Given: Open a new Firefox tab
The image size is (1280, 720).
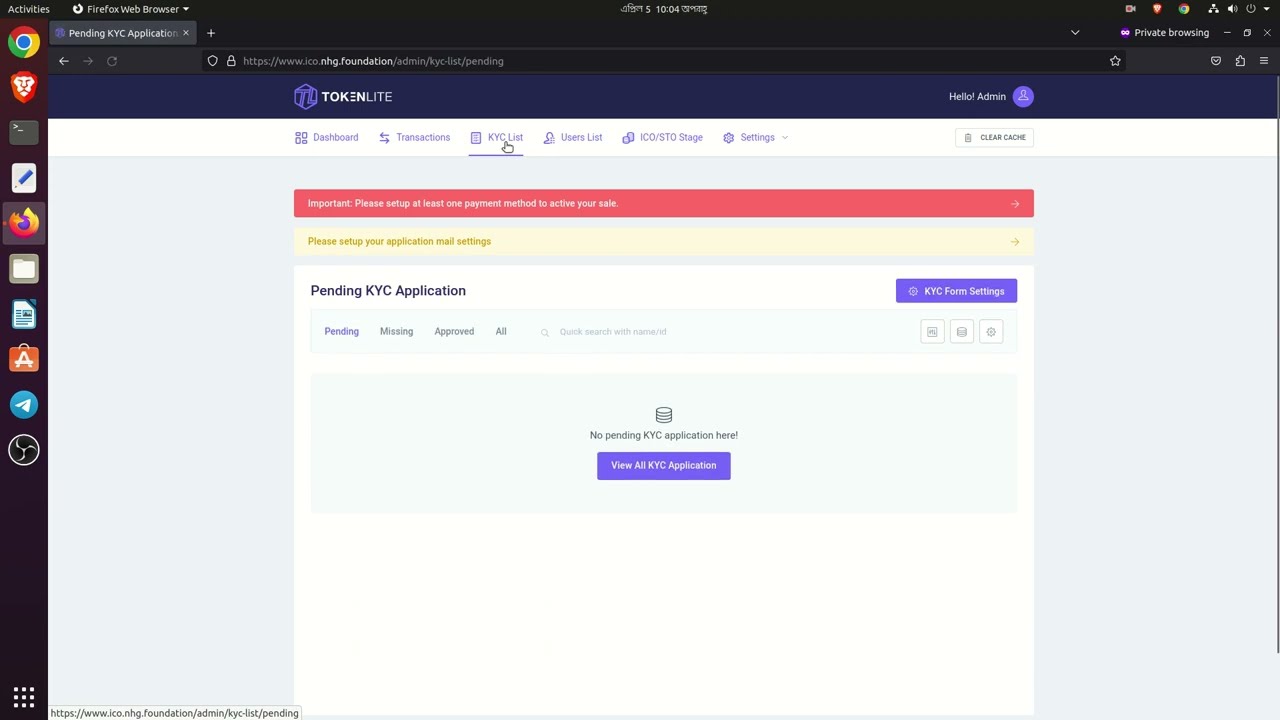Looking at the screenshot, I should click(211, 33).
